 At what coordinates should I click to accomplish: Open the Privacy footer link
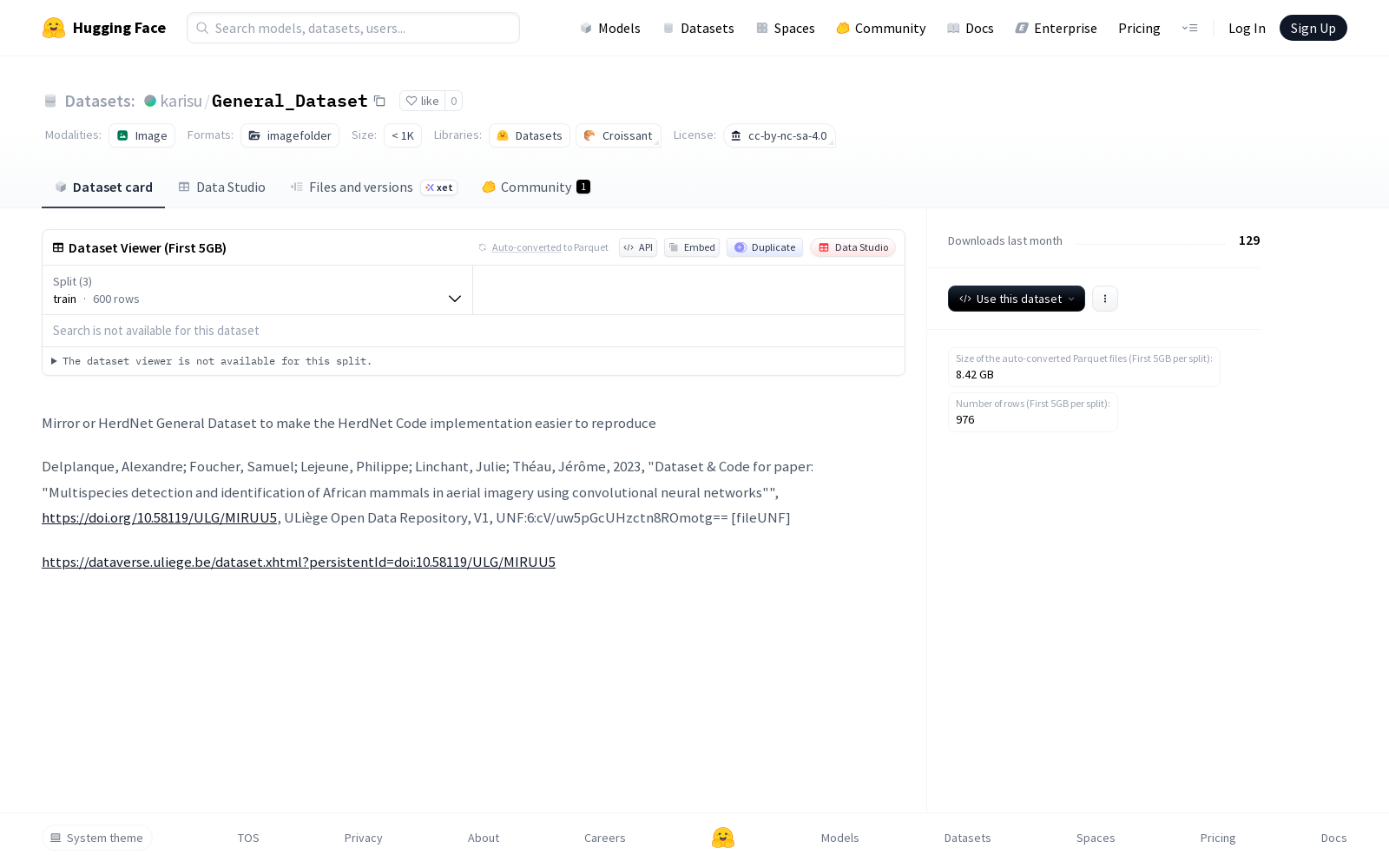364,838
